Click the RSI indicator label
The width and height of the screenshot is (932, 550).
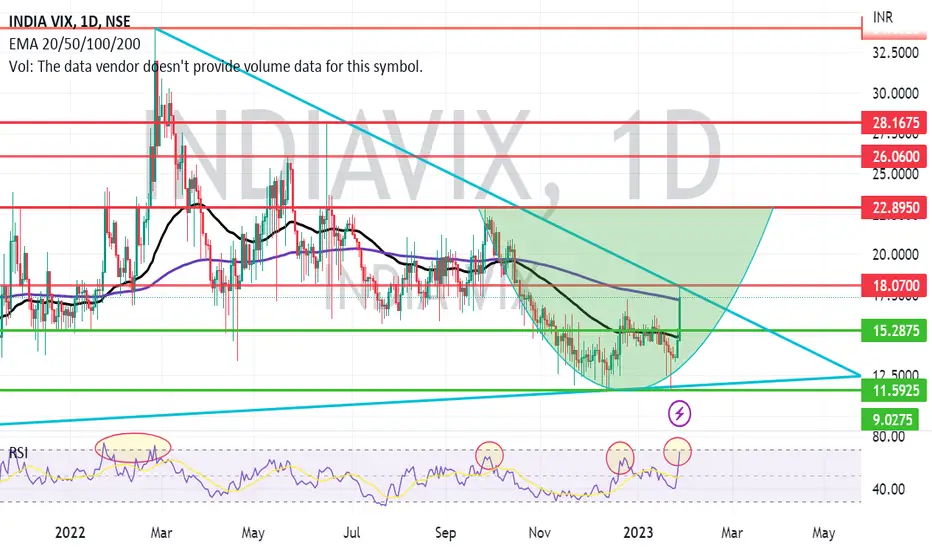tap(18, 453)
